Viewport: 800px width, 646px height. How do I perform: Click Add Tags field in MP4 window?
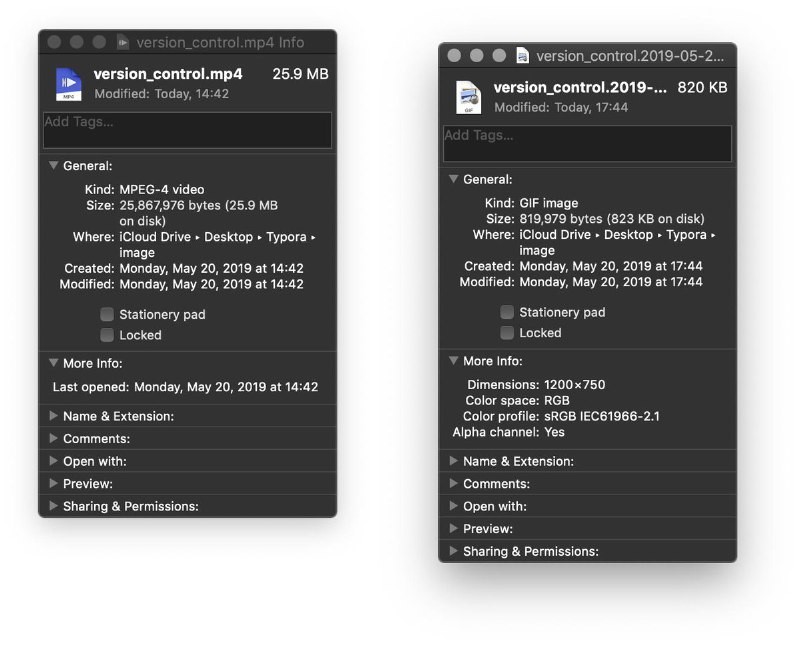point(187,130)
